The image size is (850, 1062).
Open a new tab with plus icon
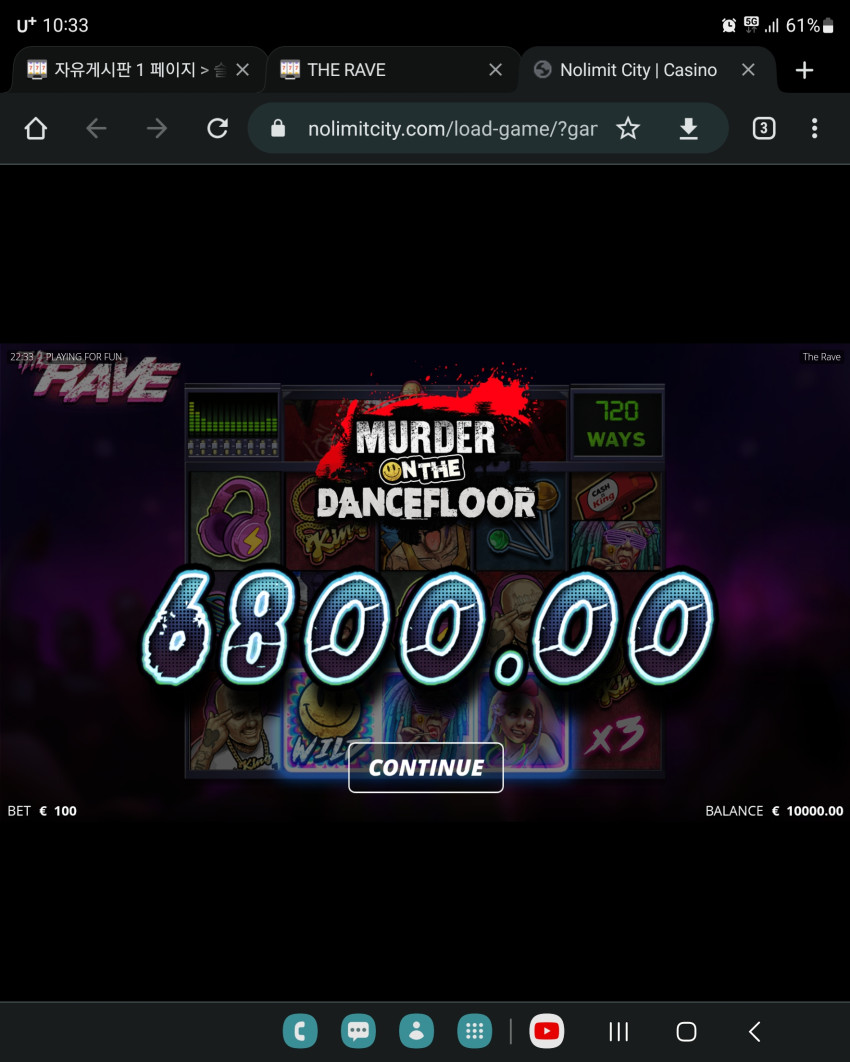click(x=804, y=70)
